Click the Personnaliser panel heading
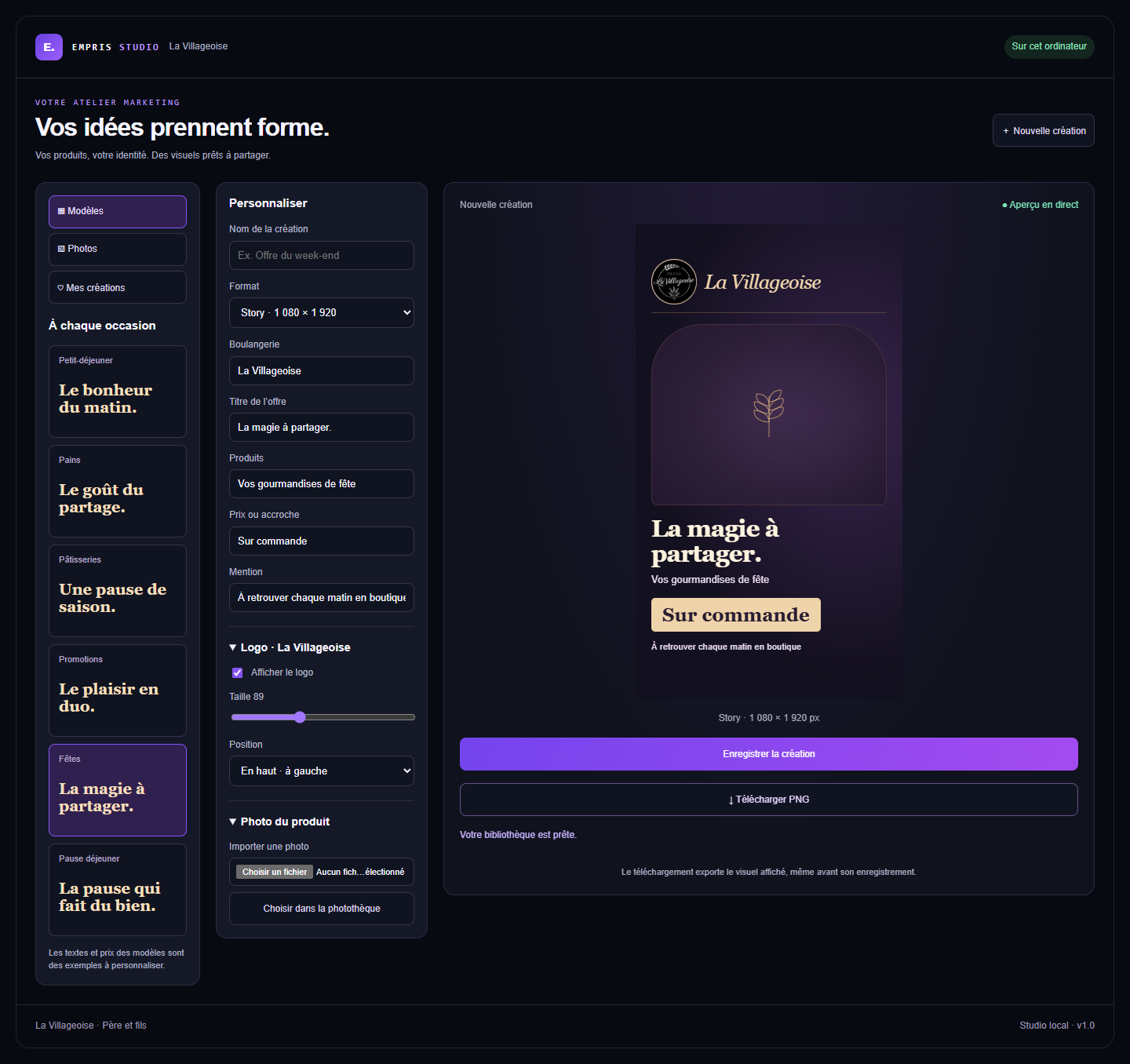Viewport: 1130px width, 1064px height. point(268,203)
